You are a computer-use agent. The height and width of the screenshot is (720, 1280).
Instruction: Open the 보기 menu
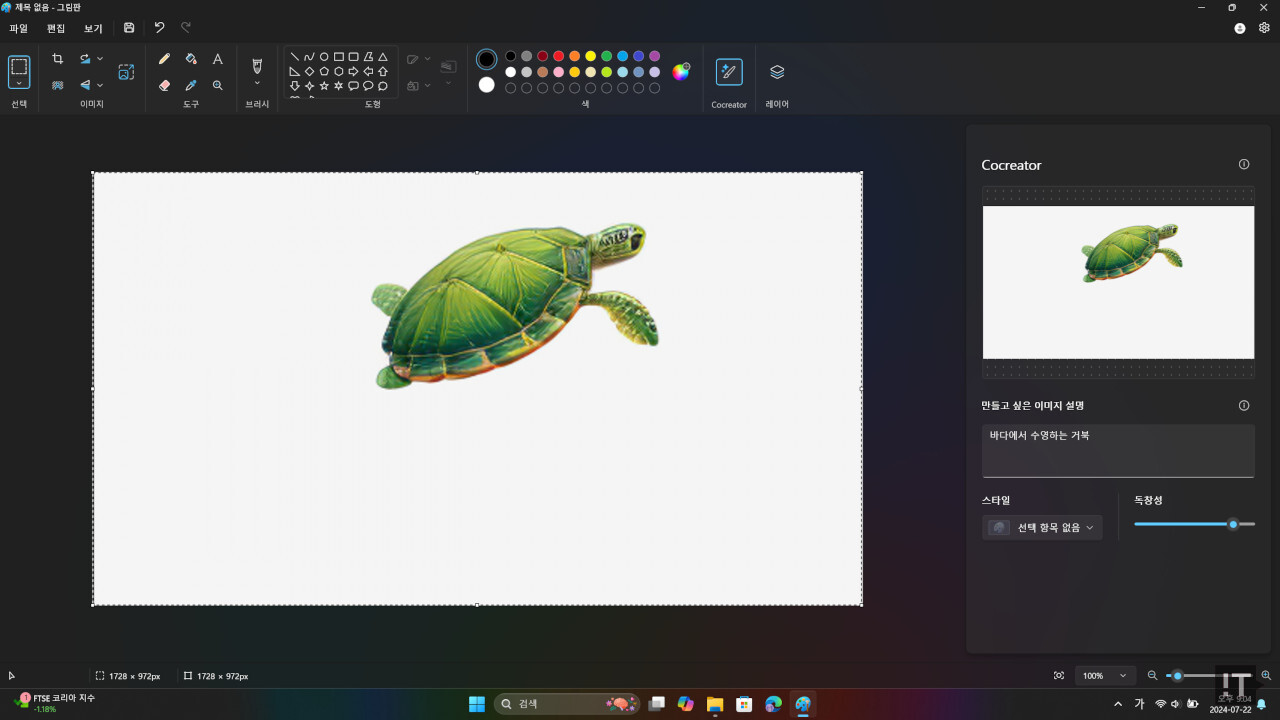(93, 29)
